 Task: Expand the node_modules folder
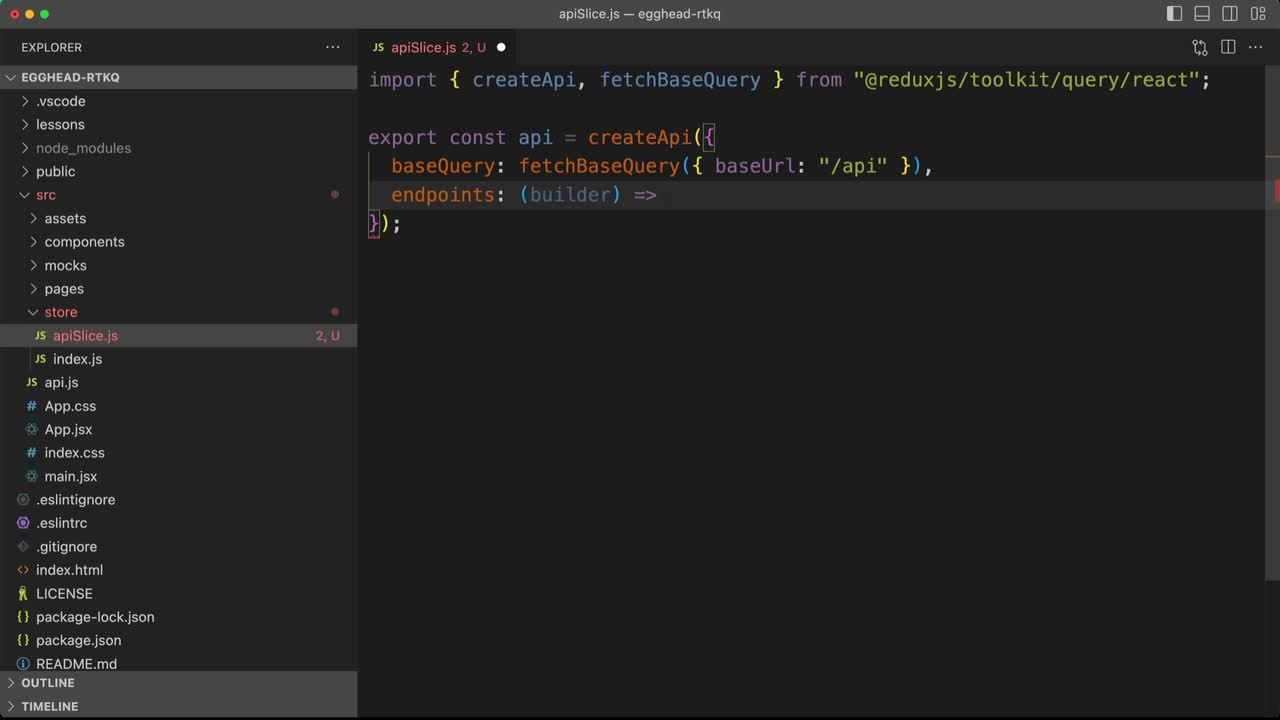click(83, 148)
